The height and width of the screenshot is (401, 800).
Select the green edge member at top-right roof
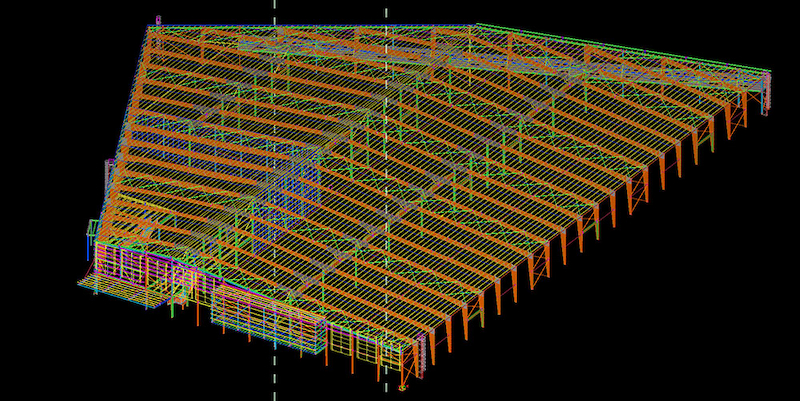tap(620, 45)
